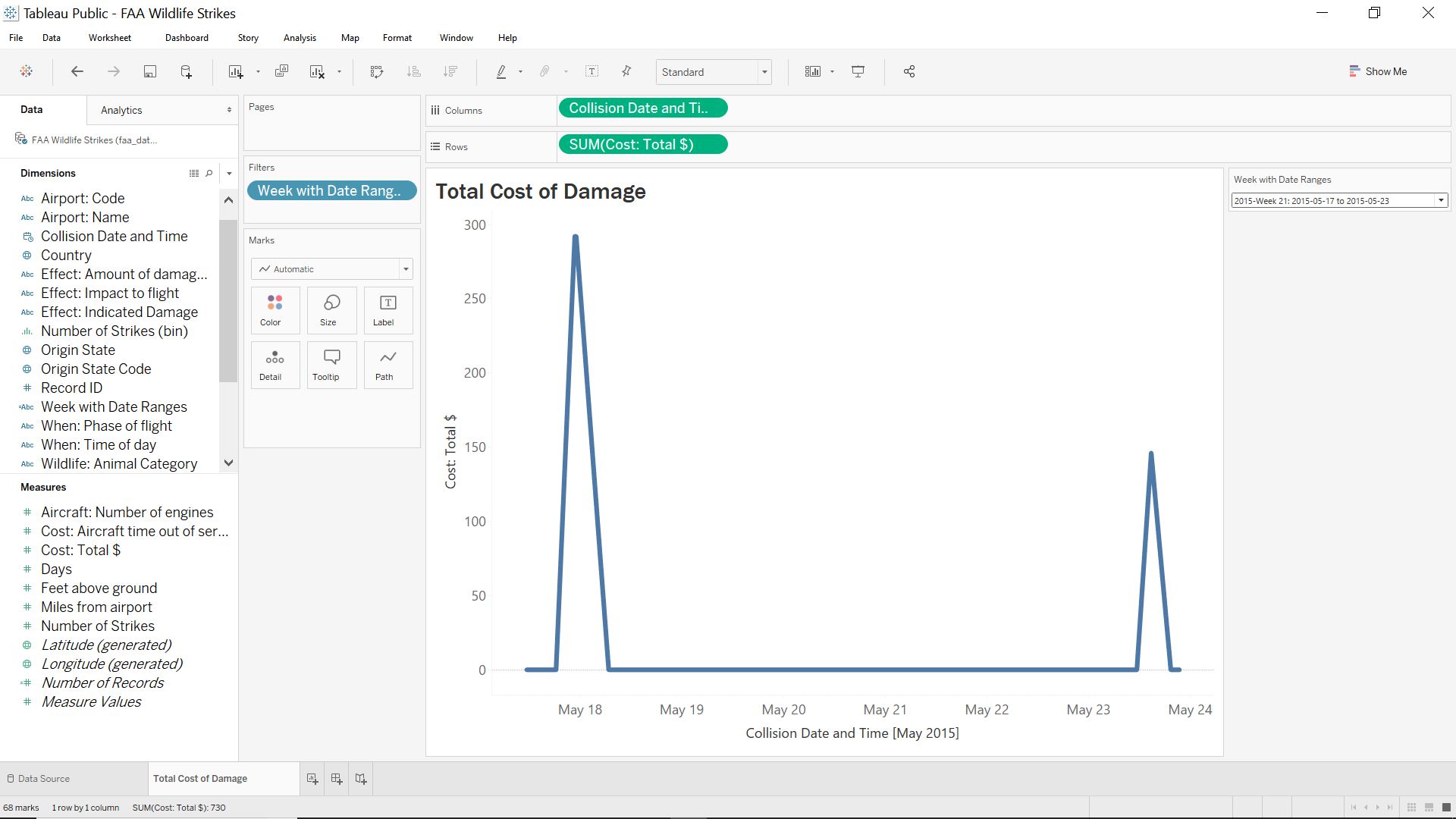
Task: Open the Show Me panel icon
Action: point(1354,71)
